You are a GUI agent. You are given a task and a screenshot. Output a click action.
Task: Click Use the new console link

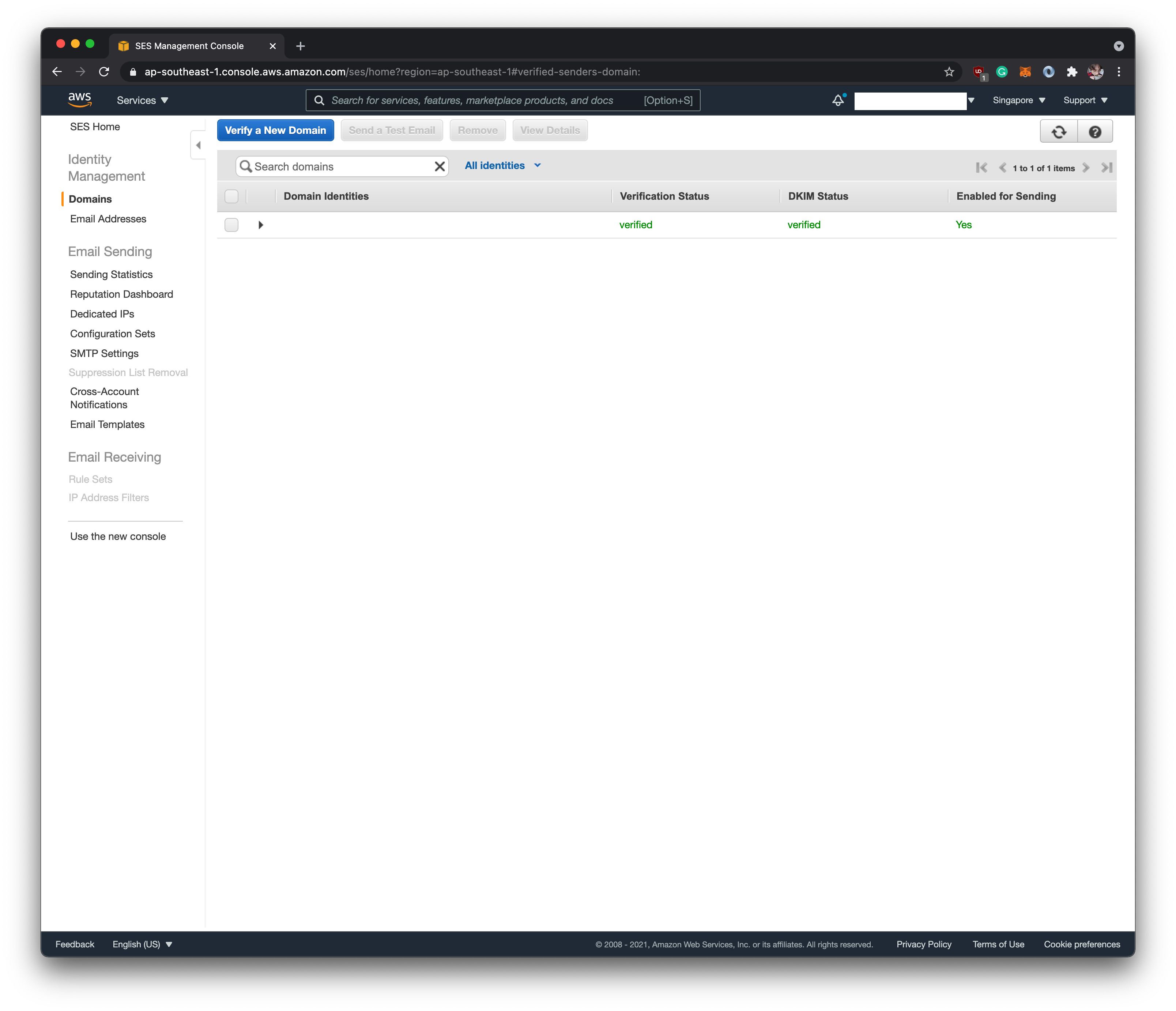coord(118,537)
